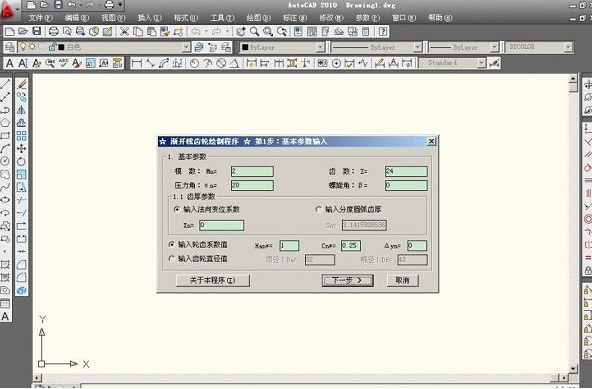Select the Rotate modify tool
592x389 pixels.
[22, 161]
